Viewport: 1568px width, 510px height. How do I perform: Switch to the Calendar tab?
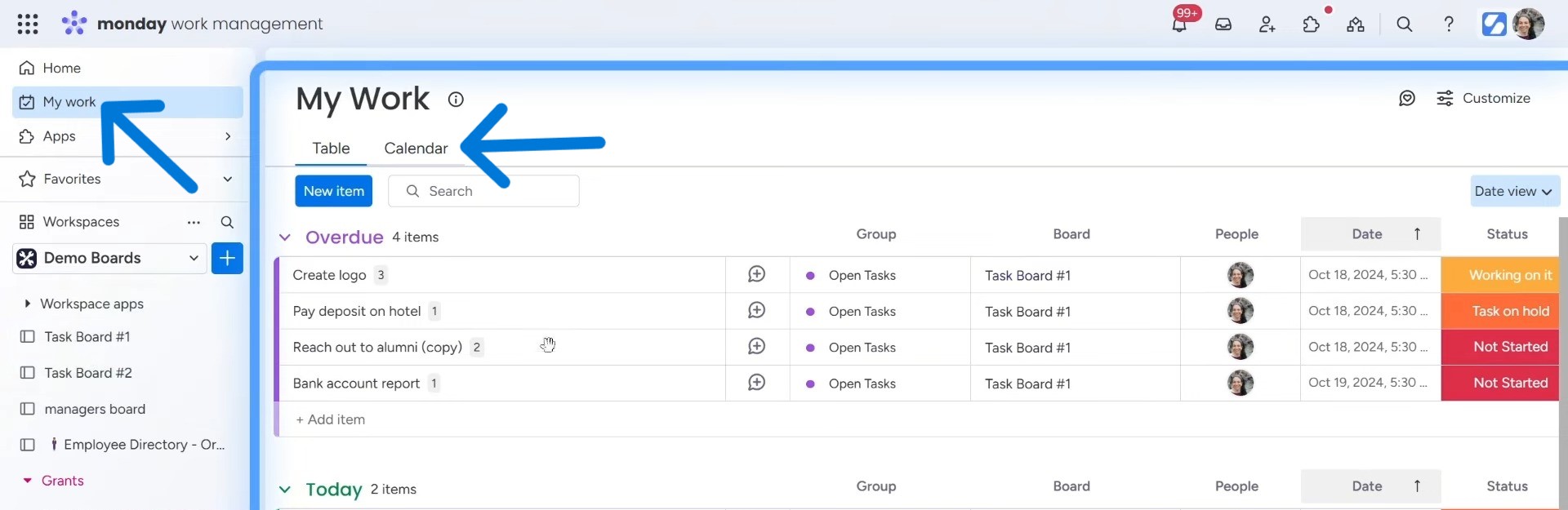click(416, 149)
